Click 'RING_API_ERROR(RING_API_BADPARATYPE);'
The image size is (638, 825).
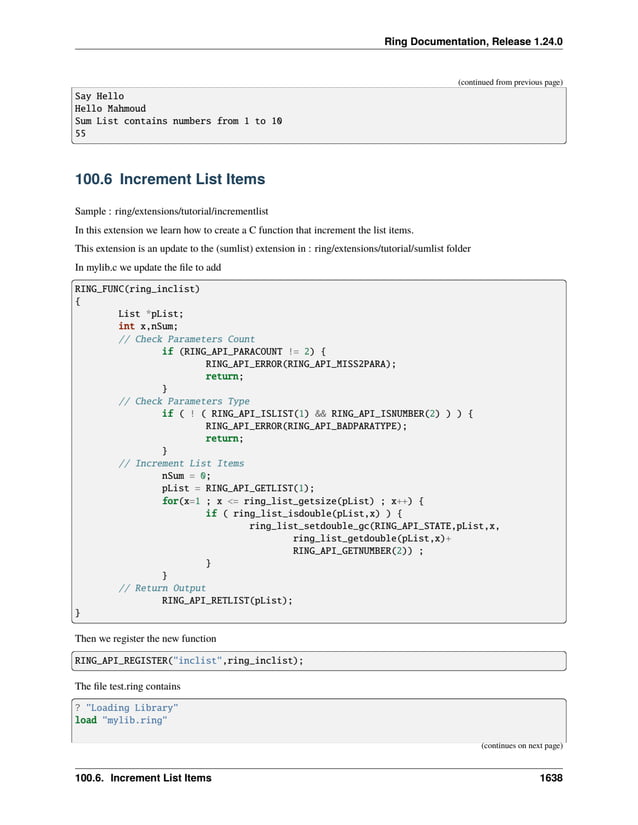(307, 426)
